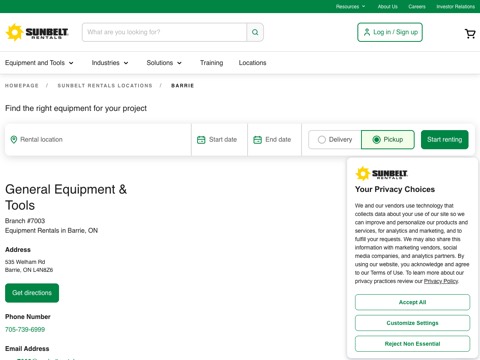Click the Rental location input field
Screen dimensions: 480x360
tap(98, 140)
